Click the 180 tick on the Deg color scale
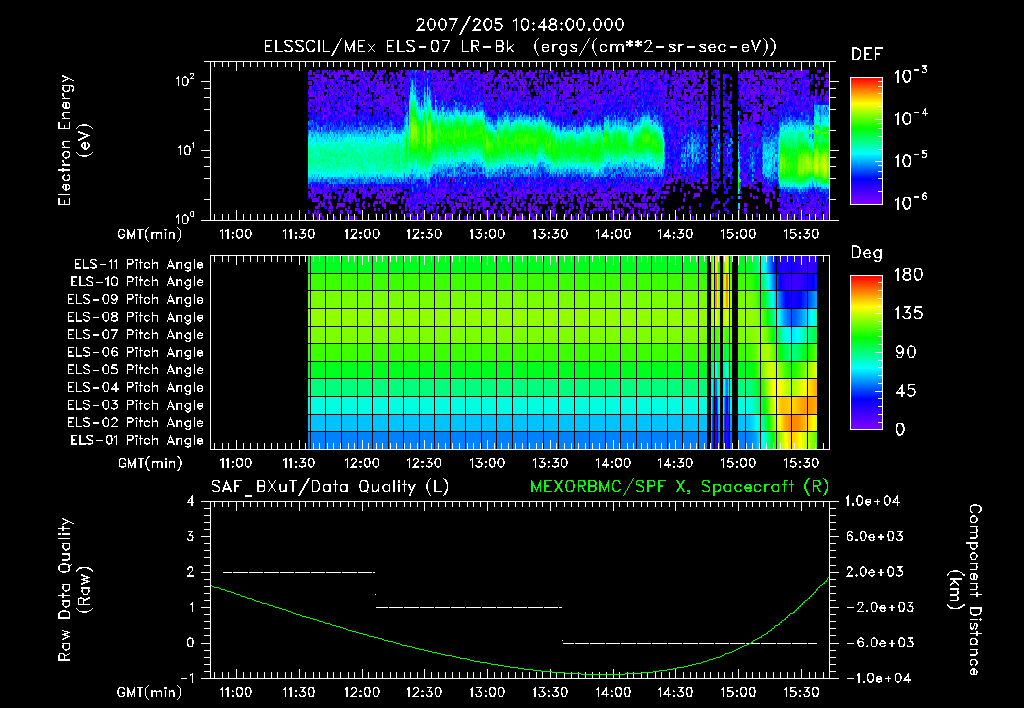This screenshot has width=1024, height=708. pos(908,274)
